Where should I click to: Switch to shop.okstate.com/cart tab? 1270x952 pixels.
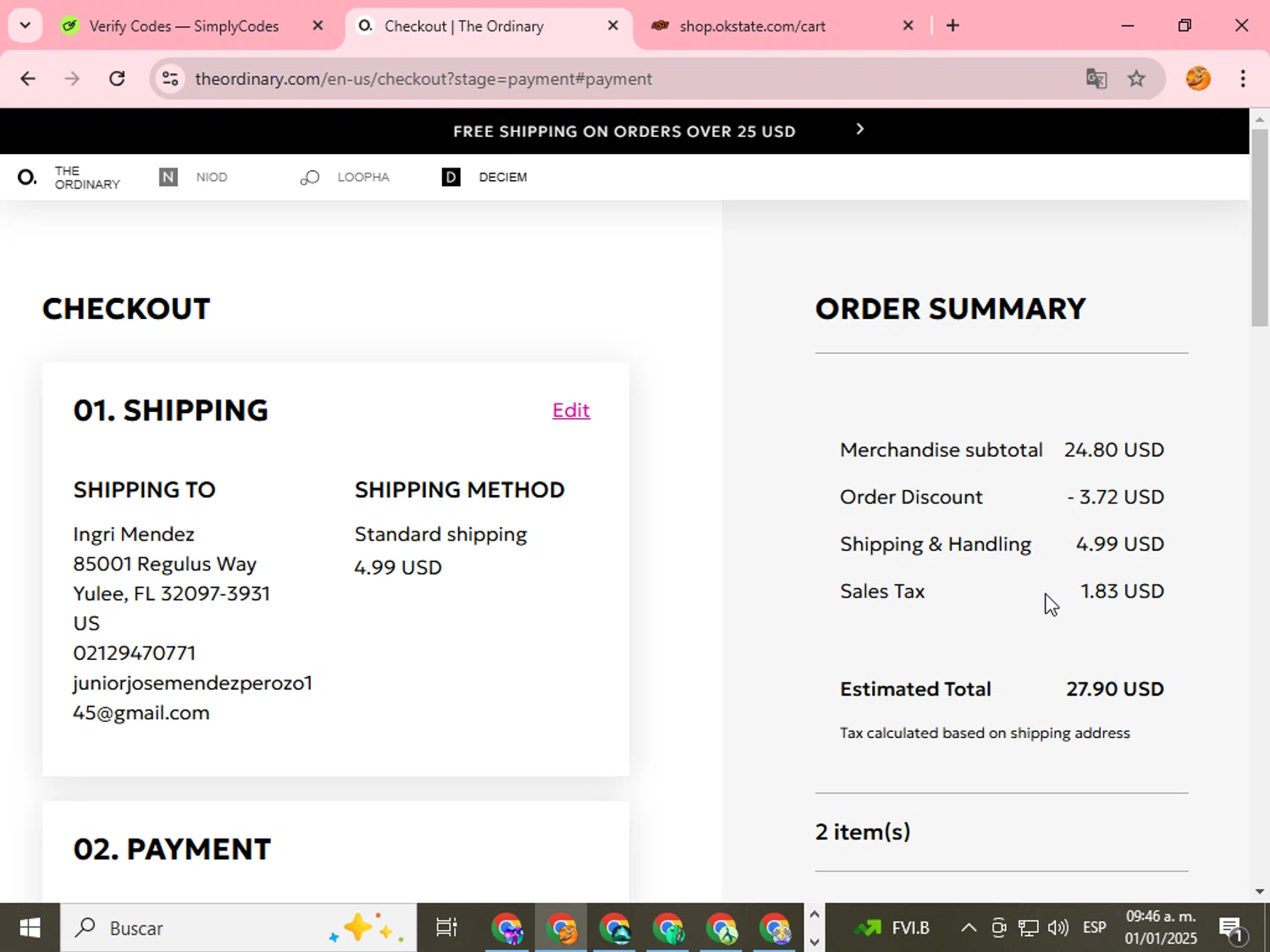coord(753,26)
